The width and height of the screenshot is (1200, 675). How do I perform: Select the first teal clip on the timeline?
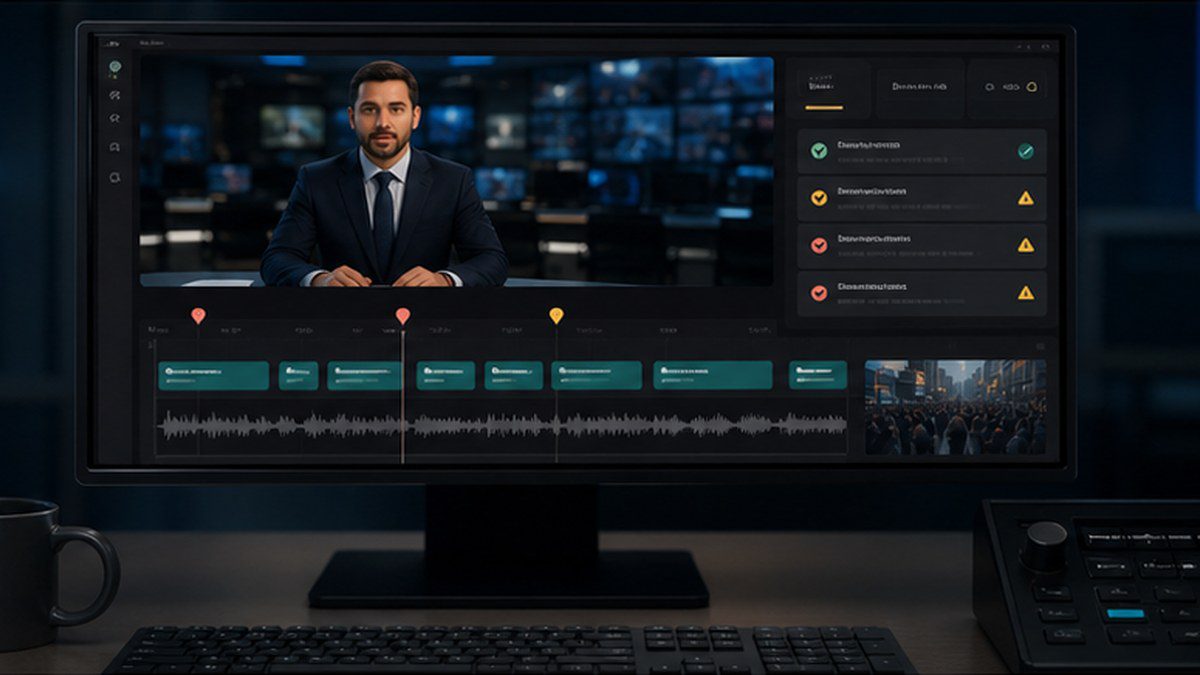pos(213,375)
